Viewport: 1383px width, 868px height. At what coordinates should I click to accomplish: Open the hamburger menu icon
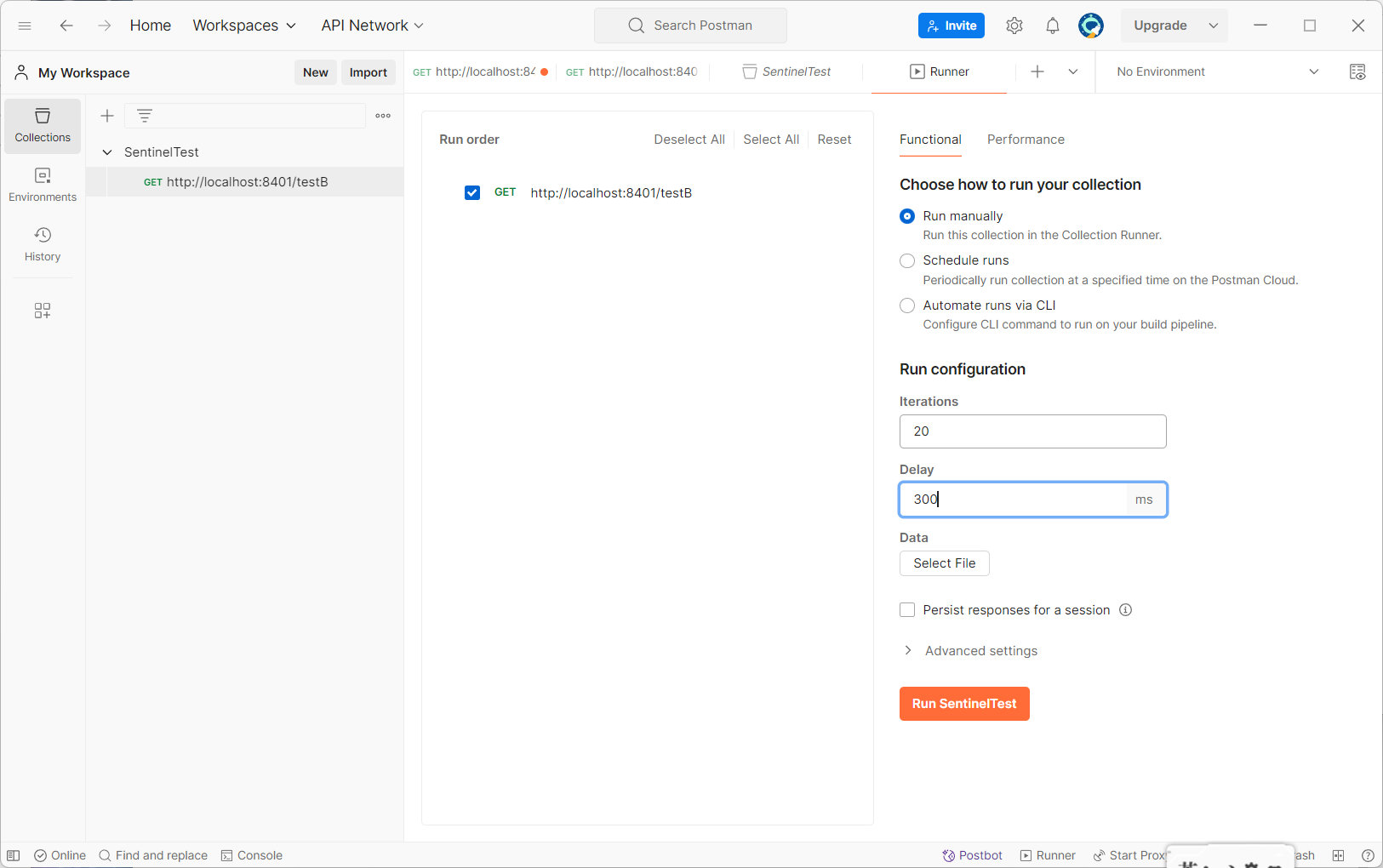(x=25, y=26)
